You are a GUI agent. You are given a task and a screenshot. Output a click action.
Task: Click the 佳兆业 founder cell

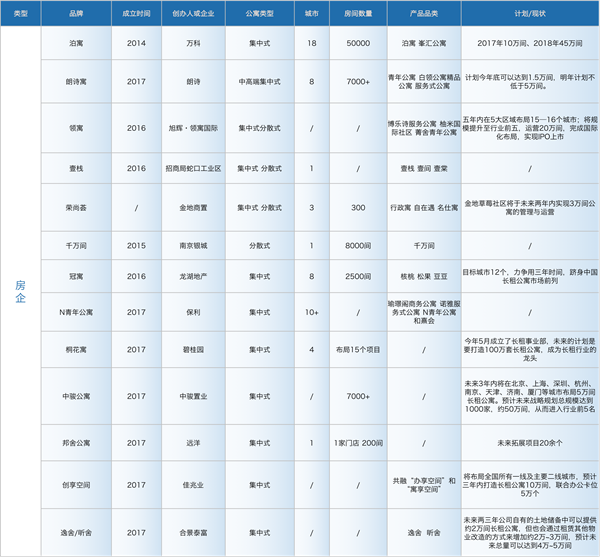point(199,489)
